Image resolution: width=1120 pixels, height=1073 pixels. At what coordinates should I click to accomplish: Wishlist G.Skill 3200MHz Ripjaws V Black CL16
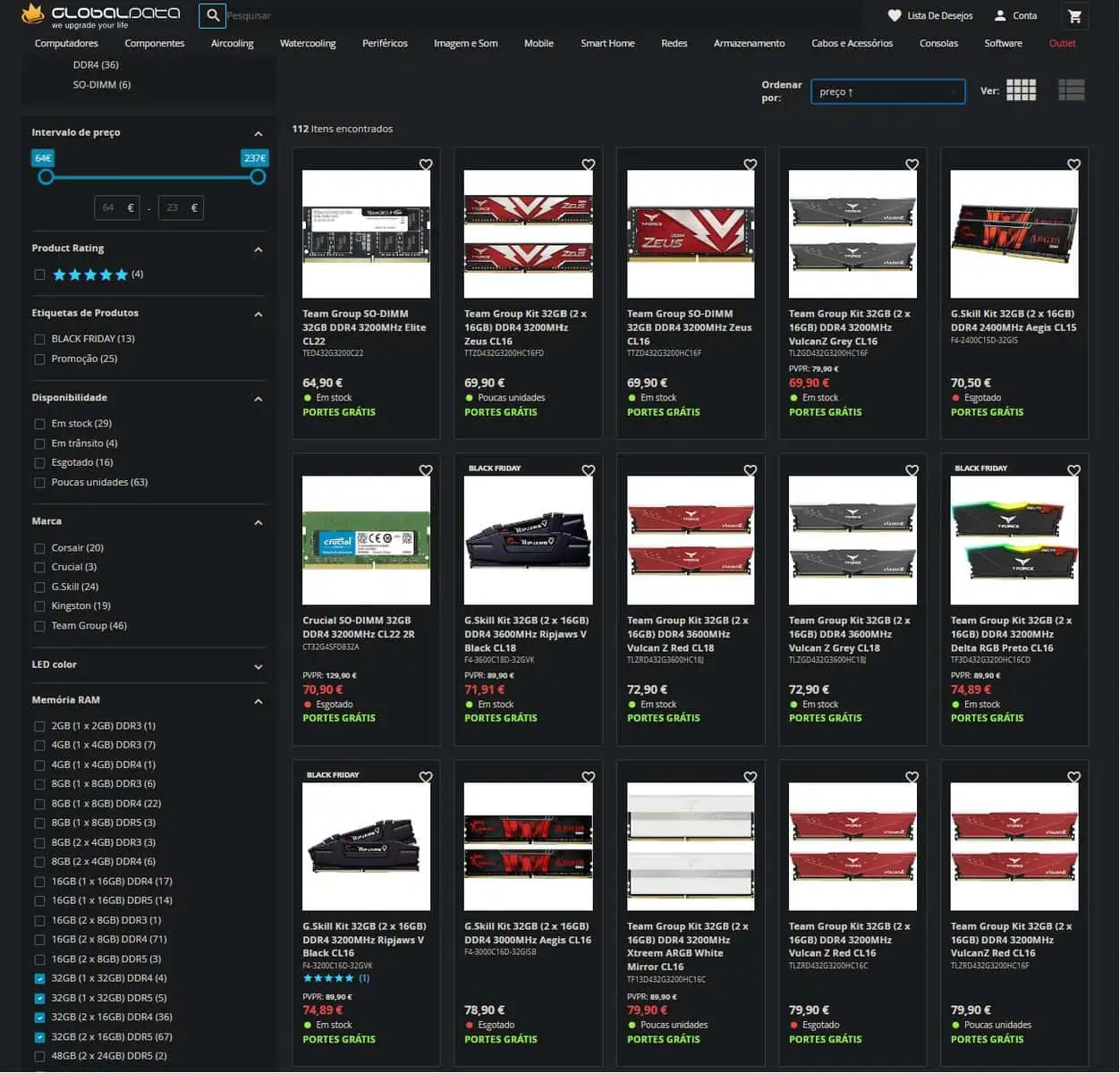pyautogui.click(x=426, y=777)
